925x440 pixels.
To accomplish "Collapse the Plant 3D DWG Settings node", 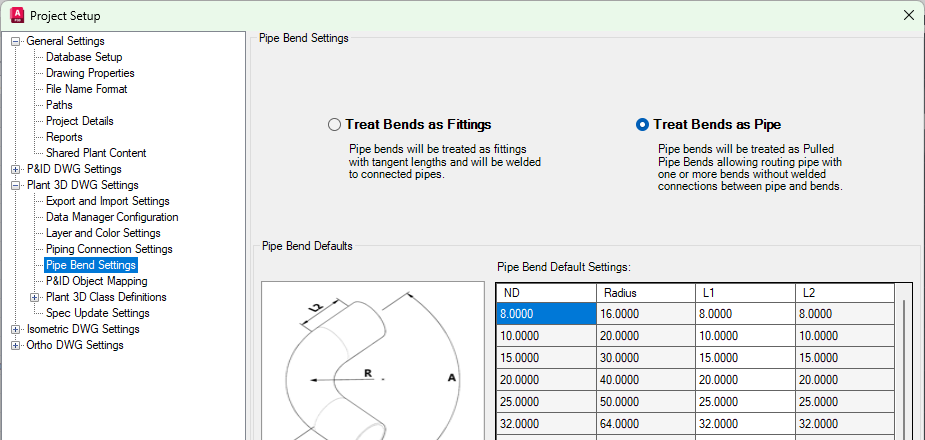I will 16,185.
